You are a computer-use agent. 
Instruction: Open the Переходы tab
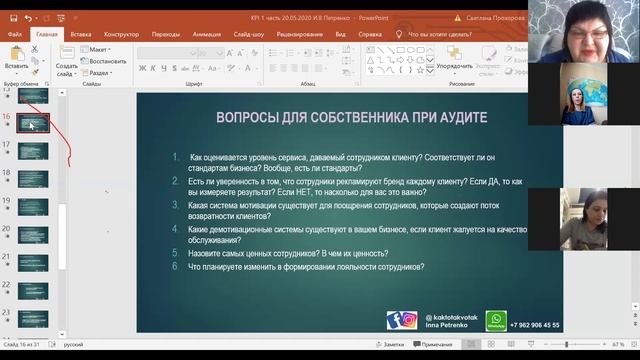[166, 35]
